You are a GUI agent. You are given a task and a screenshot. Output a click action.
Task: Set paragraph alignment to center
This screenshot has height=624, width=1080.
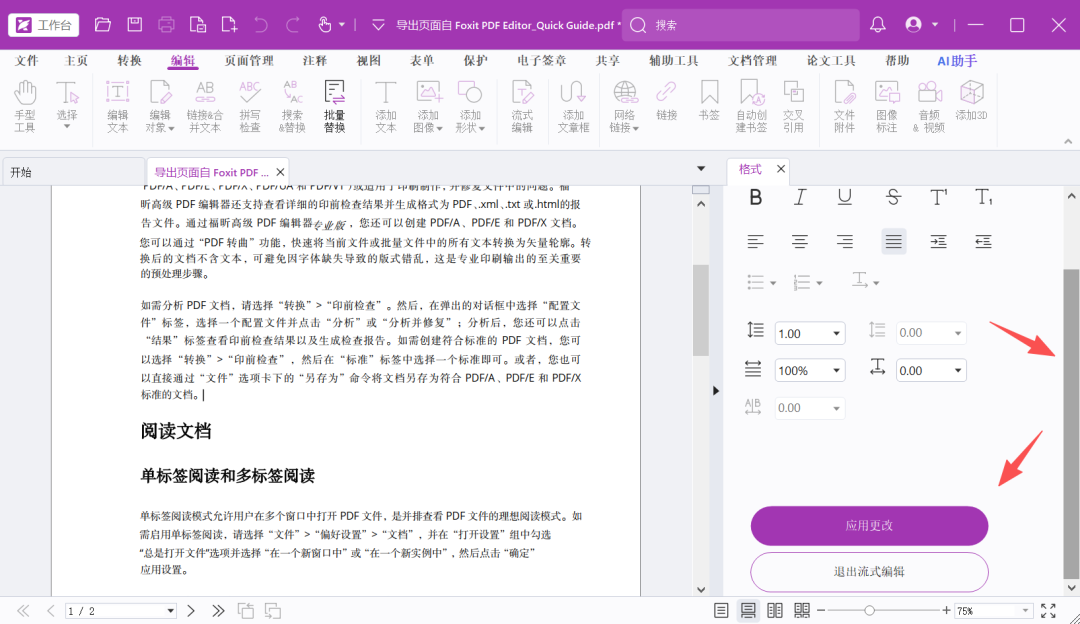[800, 242]
